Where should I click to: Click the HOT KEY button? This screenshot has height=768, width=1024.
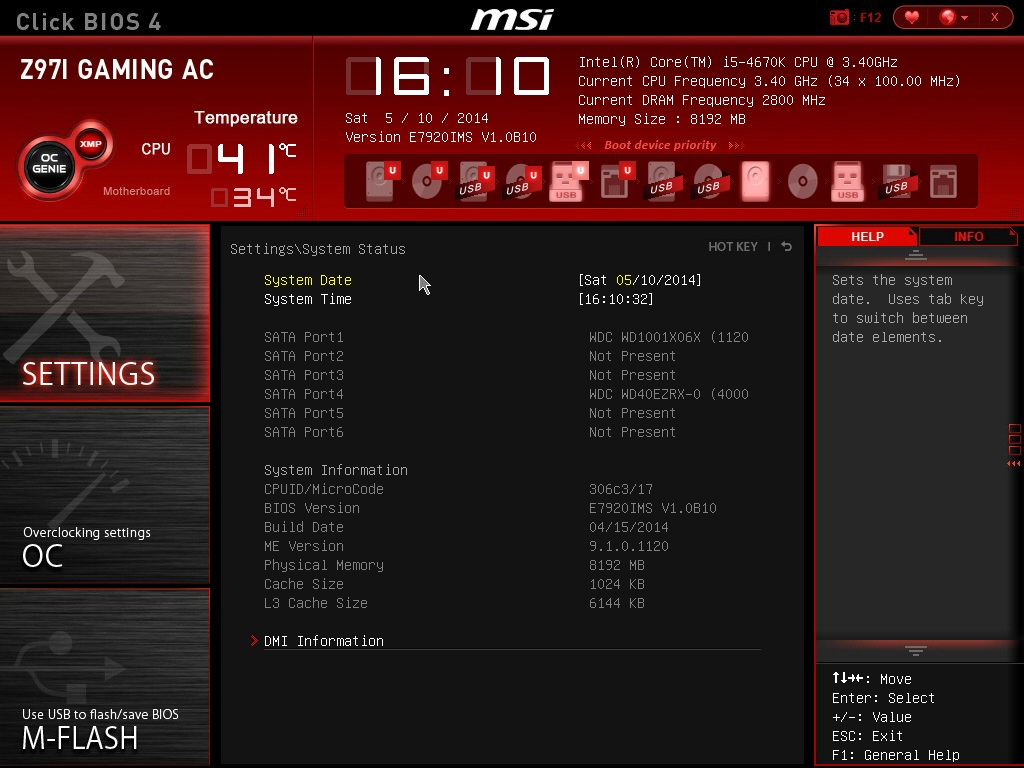pyautogui.click(x=733, y=247)
